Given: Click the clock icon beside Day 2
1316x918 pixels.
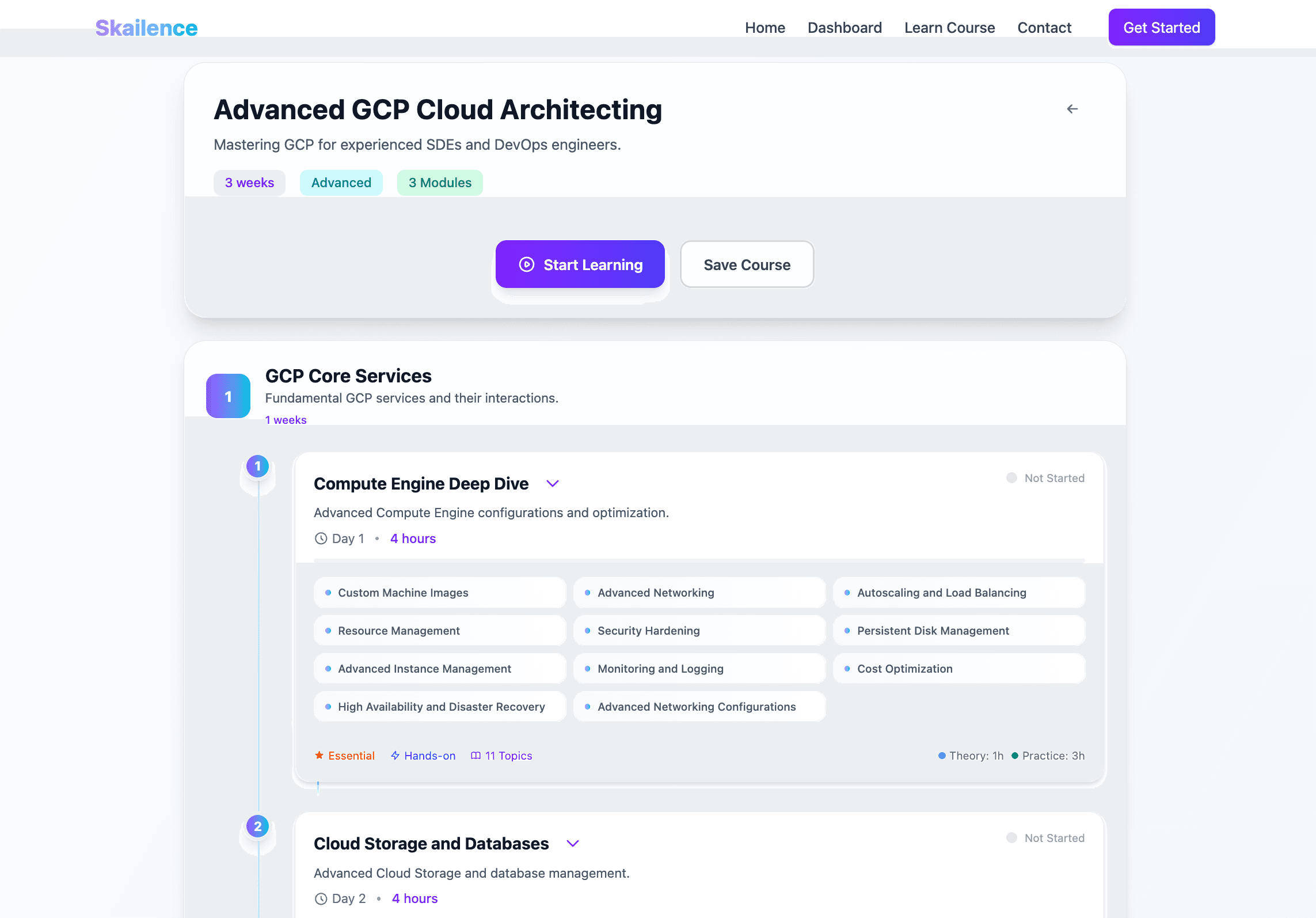Looking at the screenshot, I should pyautogui.click(x=321, y=898).
